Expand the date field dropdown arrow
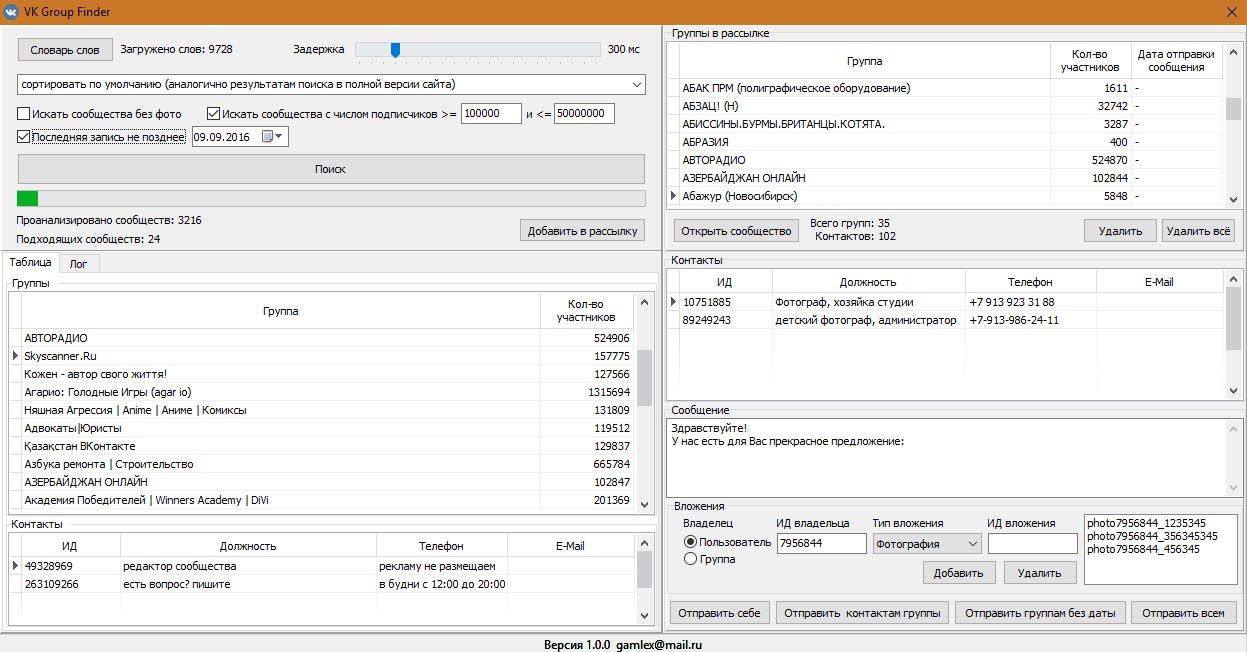Image resolution: width=1247 pixels, height=652 pixels. 279,137
